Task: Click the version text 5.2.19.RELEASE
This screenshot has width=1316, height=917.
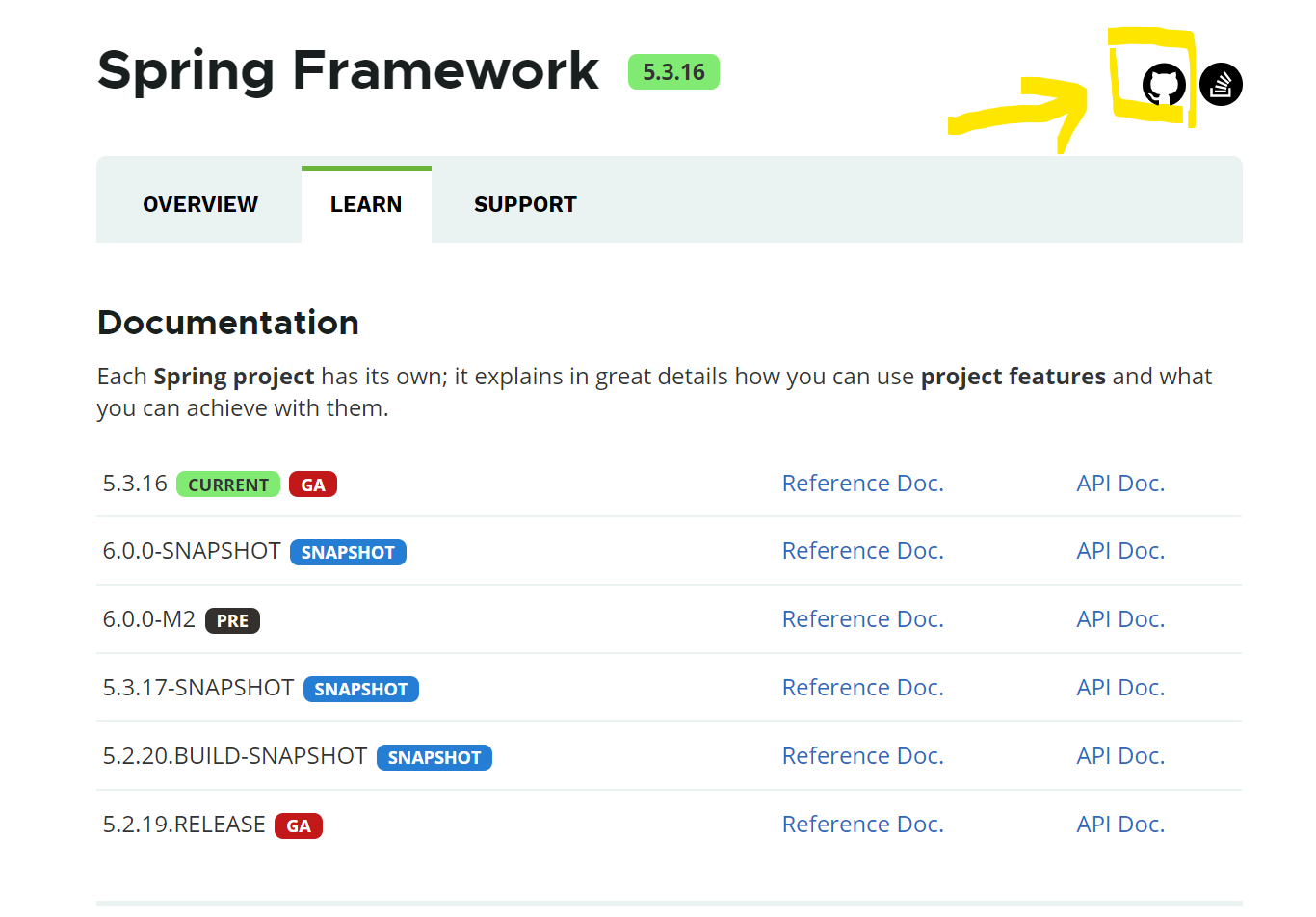Action: [x=184, y=825]
